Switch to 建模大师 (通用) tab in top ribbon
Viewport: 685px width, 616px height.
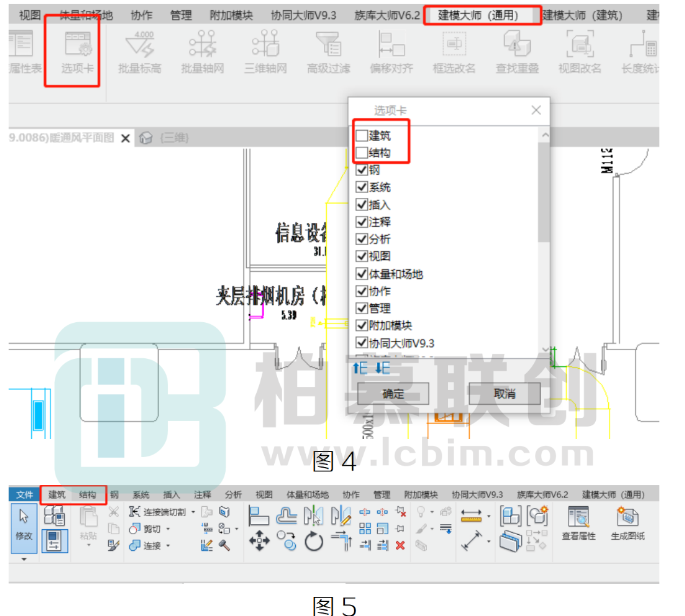click(x=478, y=15)
